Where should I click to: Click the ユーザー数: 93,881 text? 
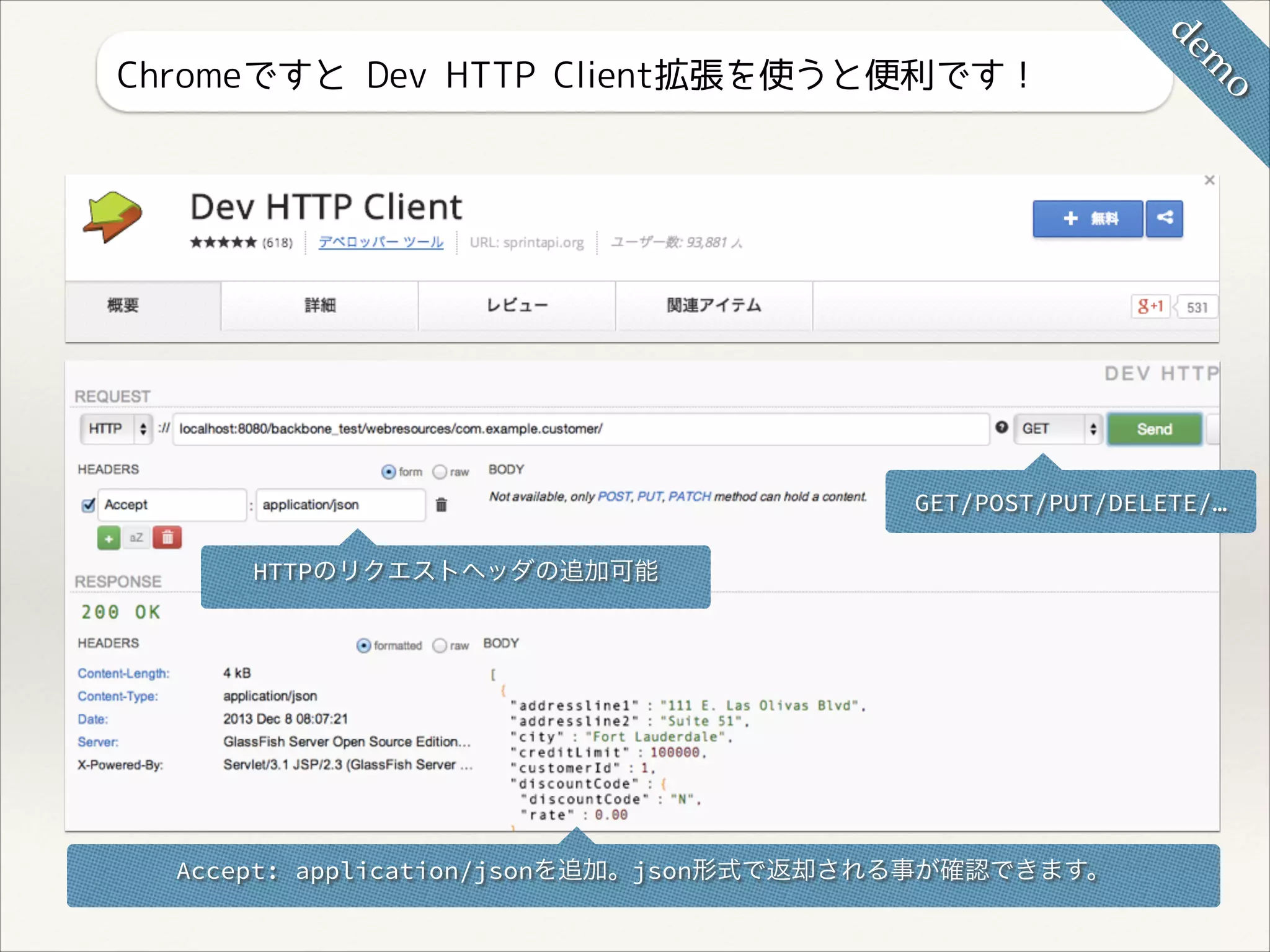[x=677, y=242]
